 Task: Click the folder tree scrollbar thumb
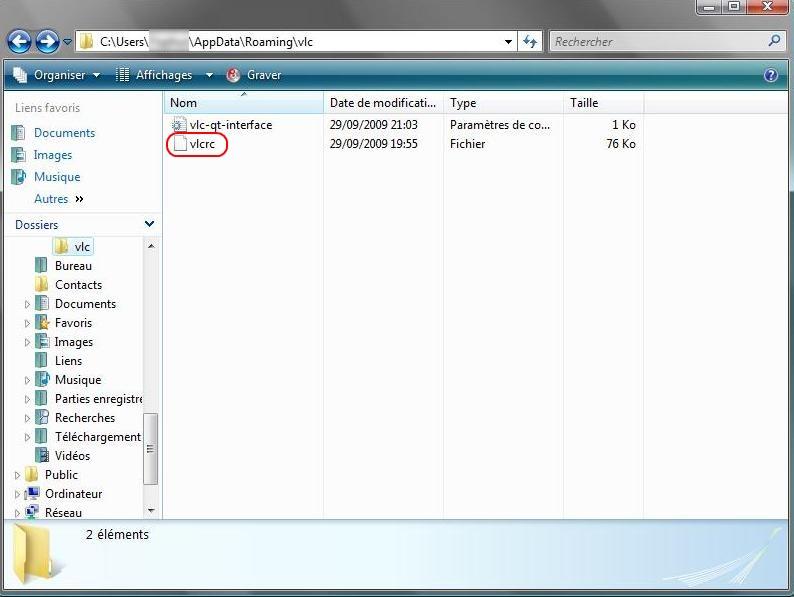(x=150, y=449)
